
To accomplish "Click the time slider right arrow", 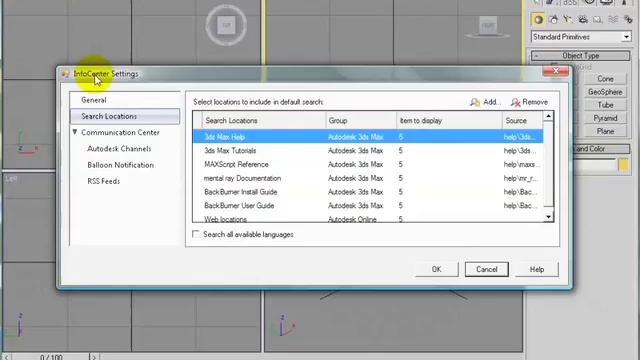I will [94, 357].
